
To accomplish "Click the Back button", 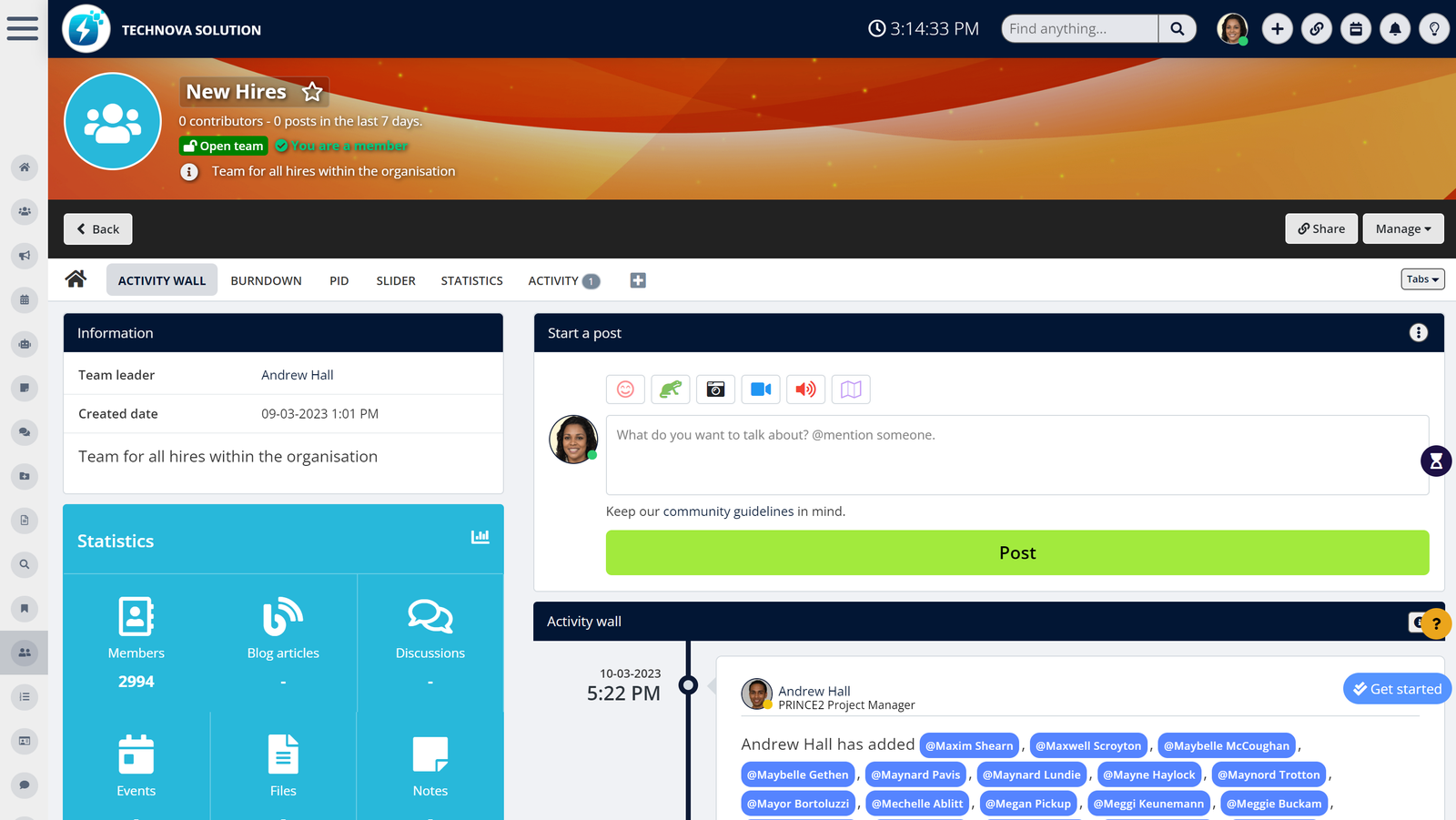I will click(98, 229).
